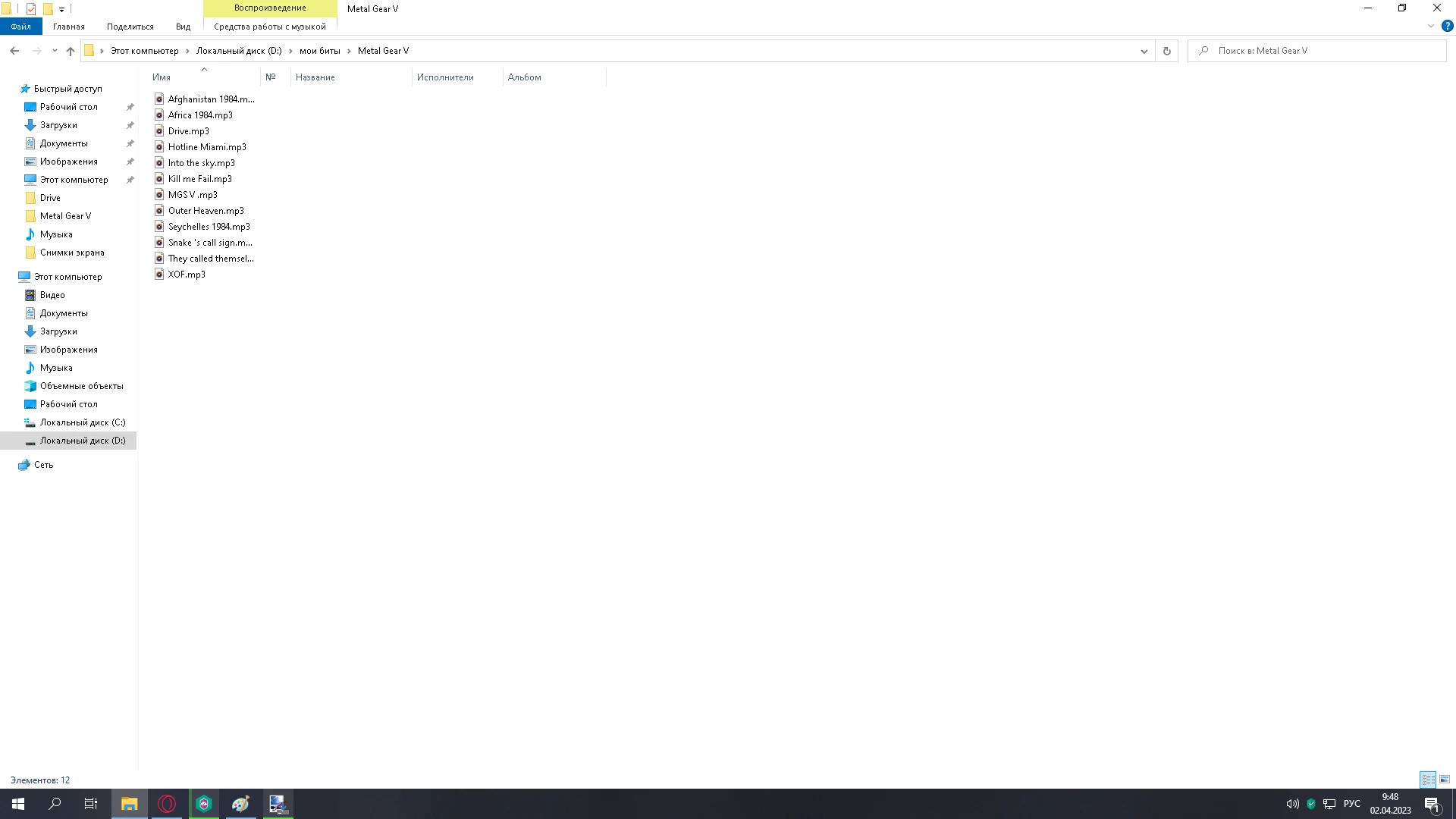The image size is (1456, 819).
Task: Open address bar history dropdown
Action: tap(1144, 51)
